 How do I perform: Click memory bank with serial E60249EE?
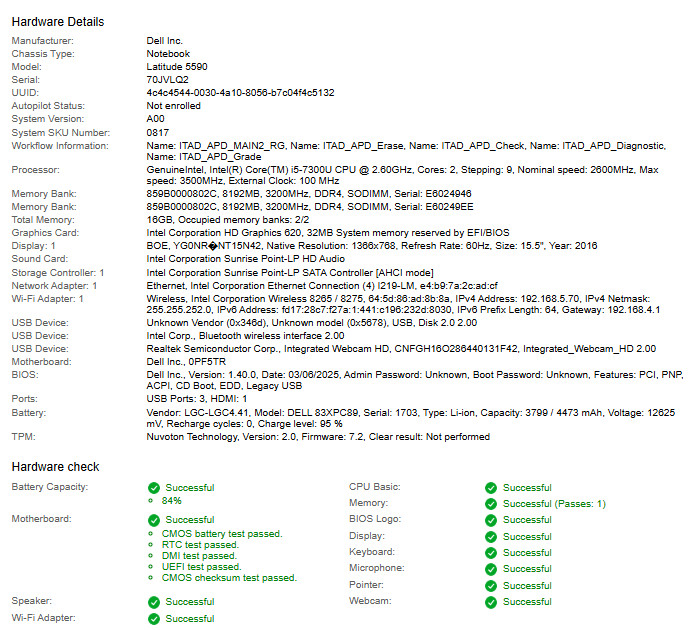[310, 207]
